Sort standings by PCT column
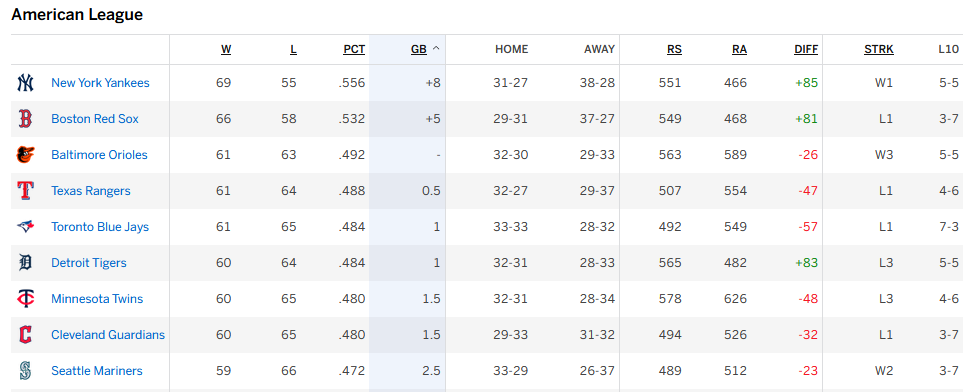 (x=354, y=49)
